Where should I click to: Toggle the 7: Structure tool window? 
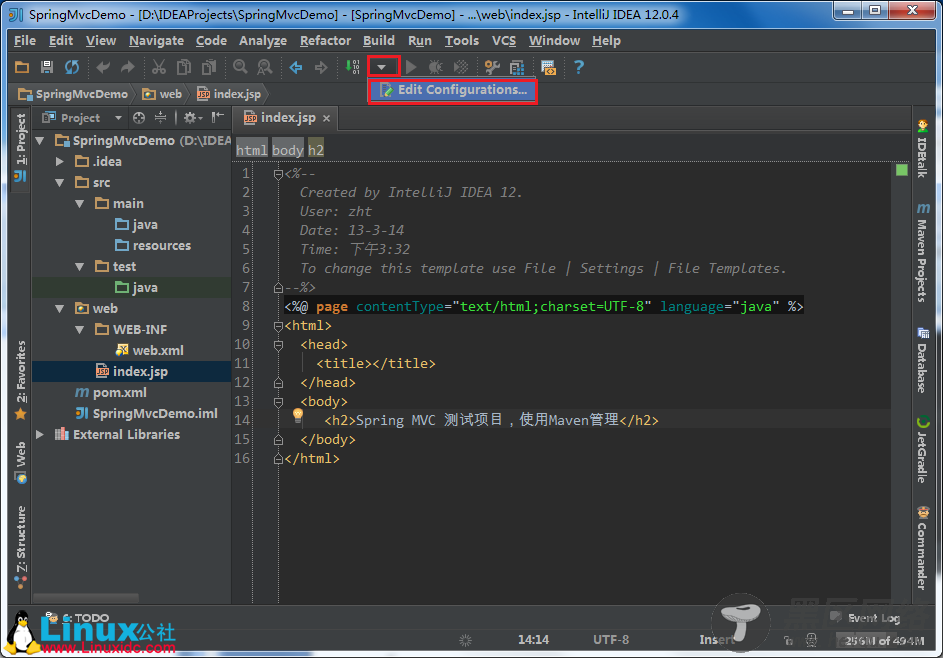coord(20,546)
